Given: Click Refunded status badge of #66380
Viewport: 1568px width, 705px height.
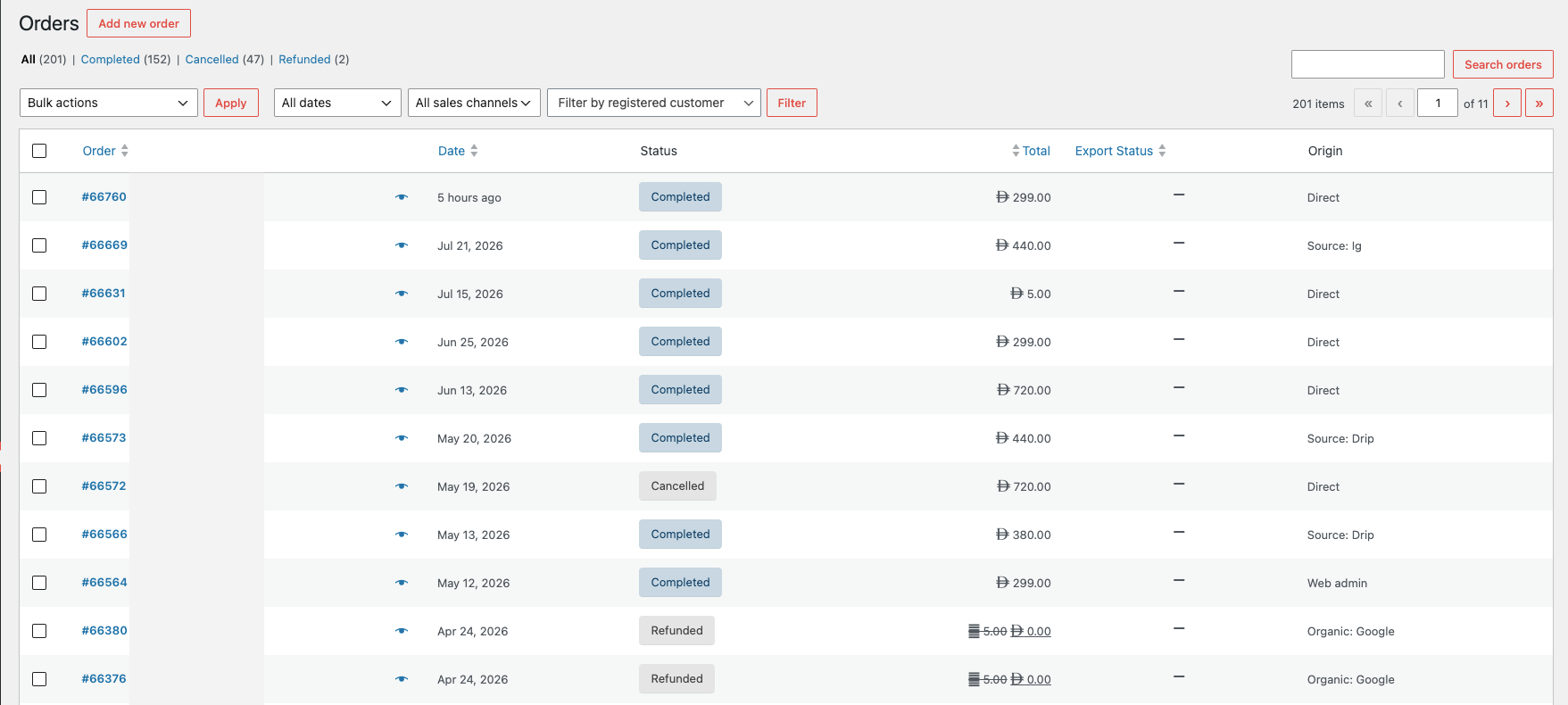Looking at the screenshot, I should tap(676, 631).
